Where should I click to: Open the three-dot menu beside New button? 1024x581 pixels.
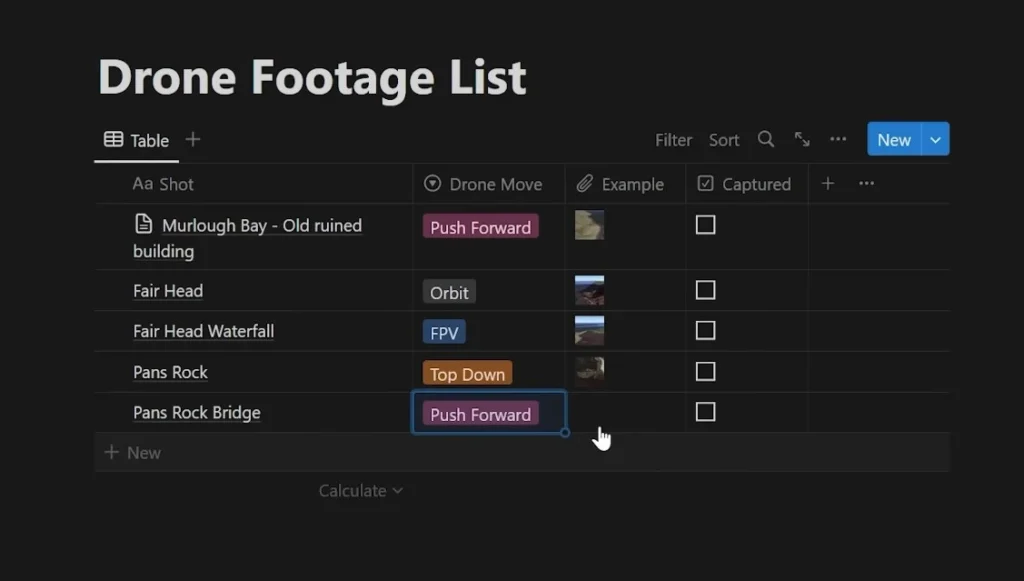838,139
